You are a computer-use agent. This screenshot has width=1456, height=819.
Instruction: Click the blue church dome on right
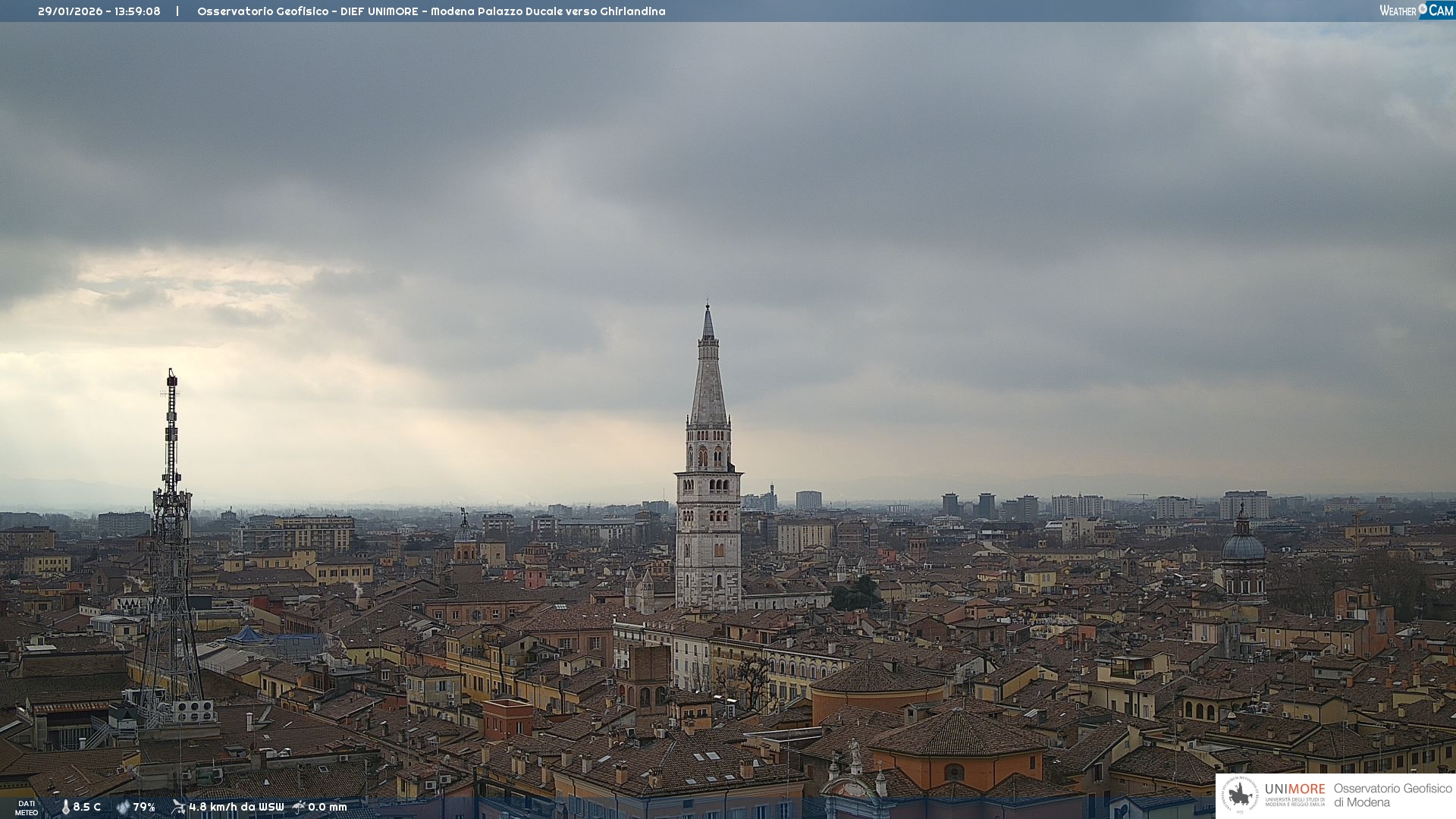point(1243,546)
